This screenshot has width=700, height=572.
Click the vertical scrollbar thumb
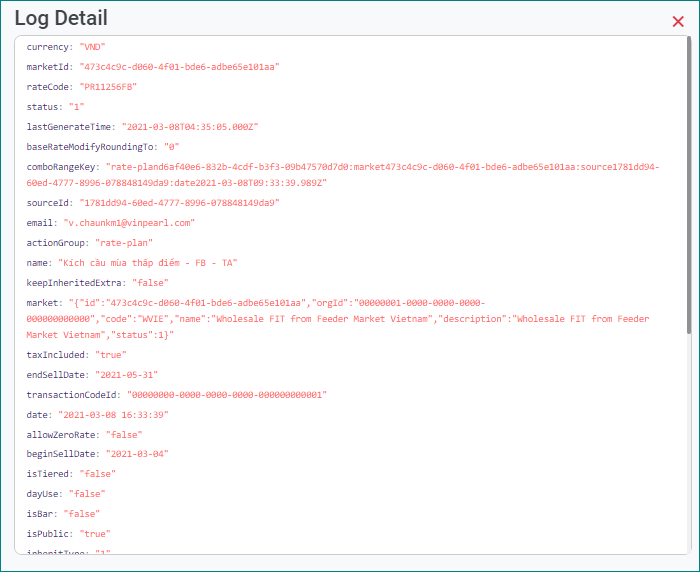pos(689,185)
